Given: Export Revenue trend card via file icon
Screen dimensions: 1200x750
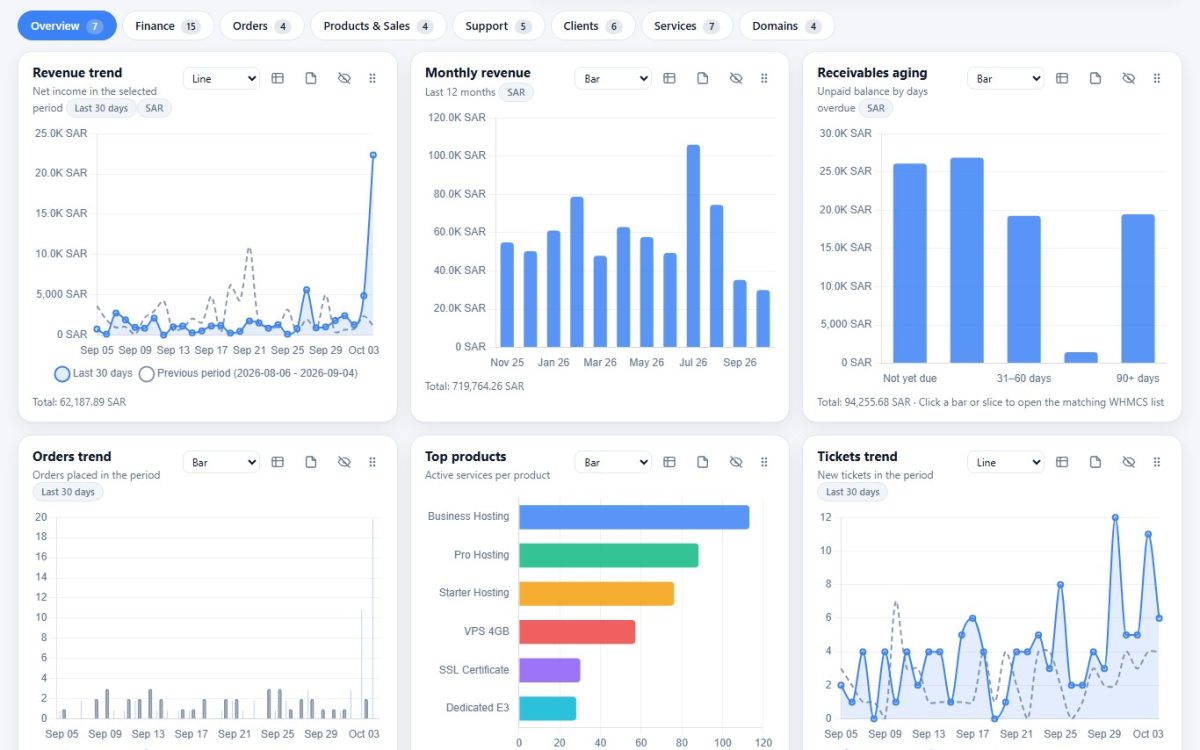Looking at the screenshot, I should click(311, 78).
